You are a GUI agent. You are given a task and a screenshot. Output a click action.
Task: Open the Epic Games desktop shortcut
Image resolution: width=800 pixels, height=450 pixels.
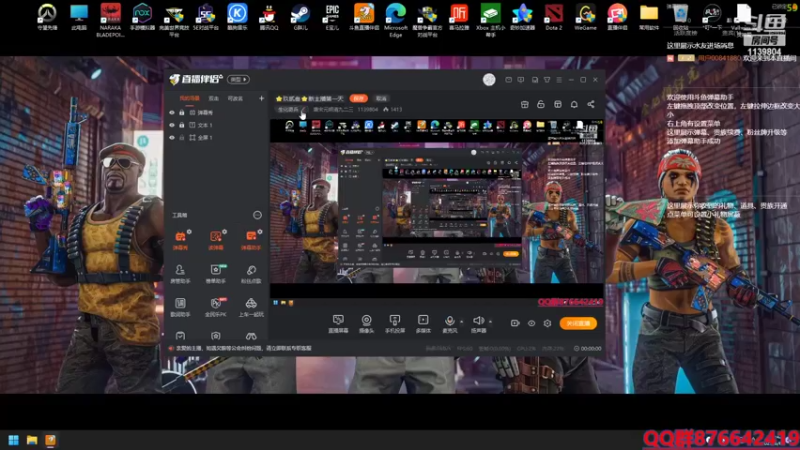[332, 17]
